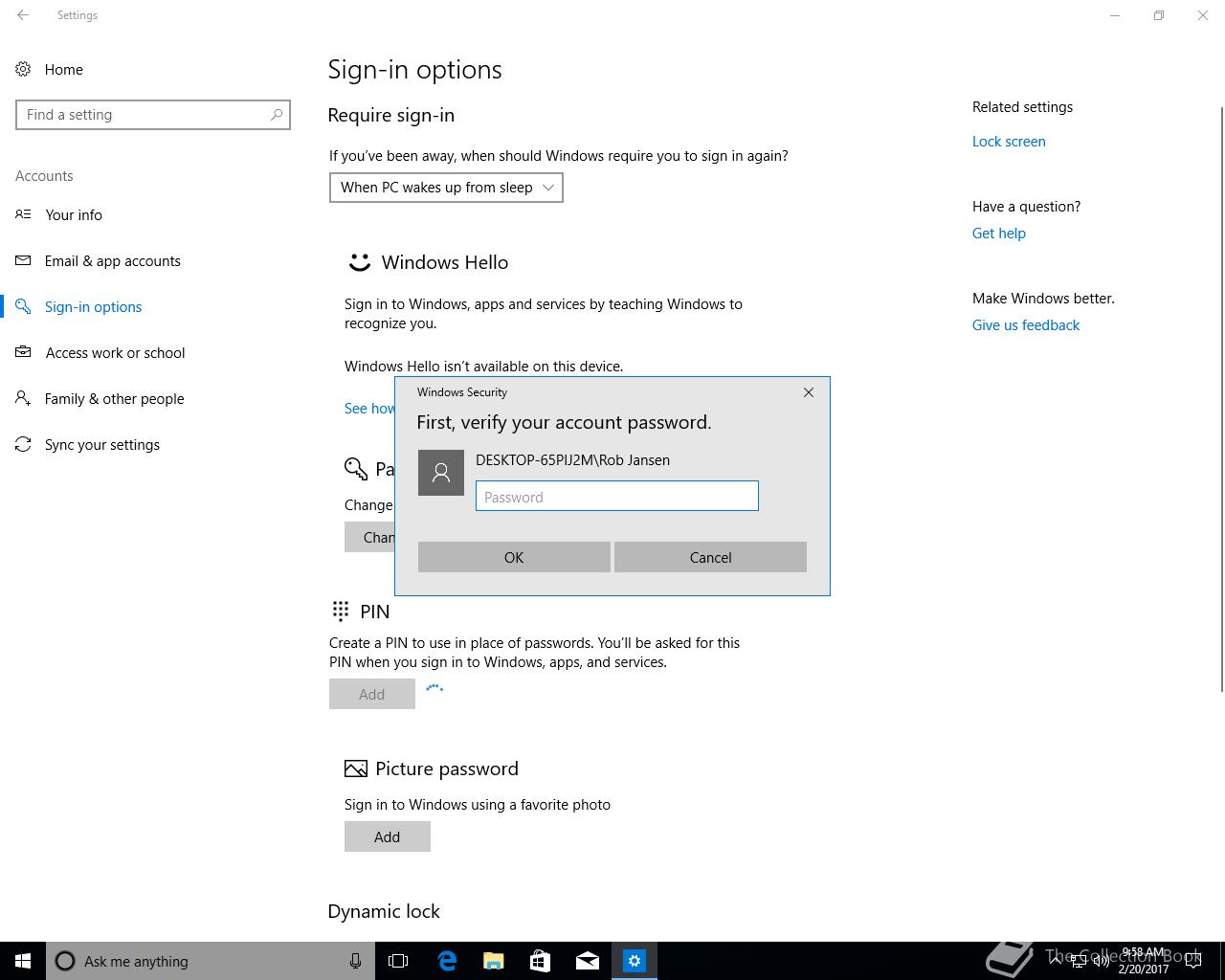Click the Dynamic lock heading

(384, 911)
